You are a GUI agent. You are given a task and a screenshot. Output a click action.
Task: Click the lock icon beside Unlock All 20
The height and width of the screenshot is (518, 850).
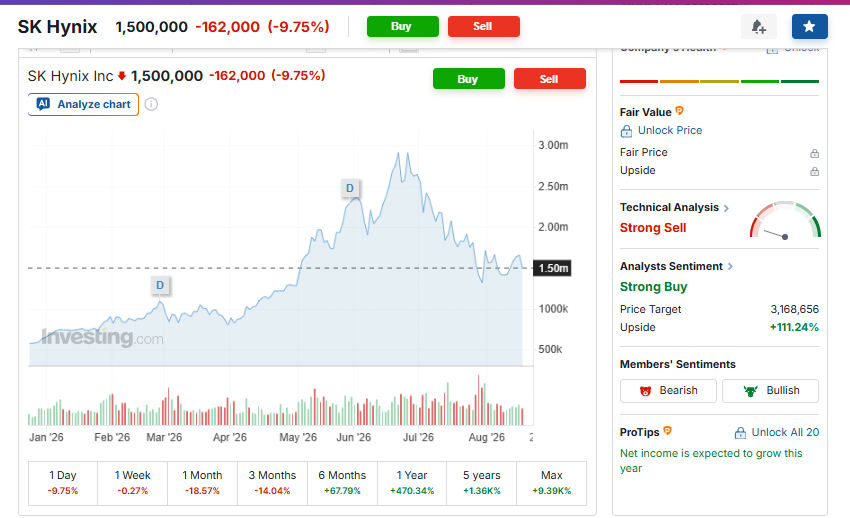(x=740, y=433)
